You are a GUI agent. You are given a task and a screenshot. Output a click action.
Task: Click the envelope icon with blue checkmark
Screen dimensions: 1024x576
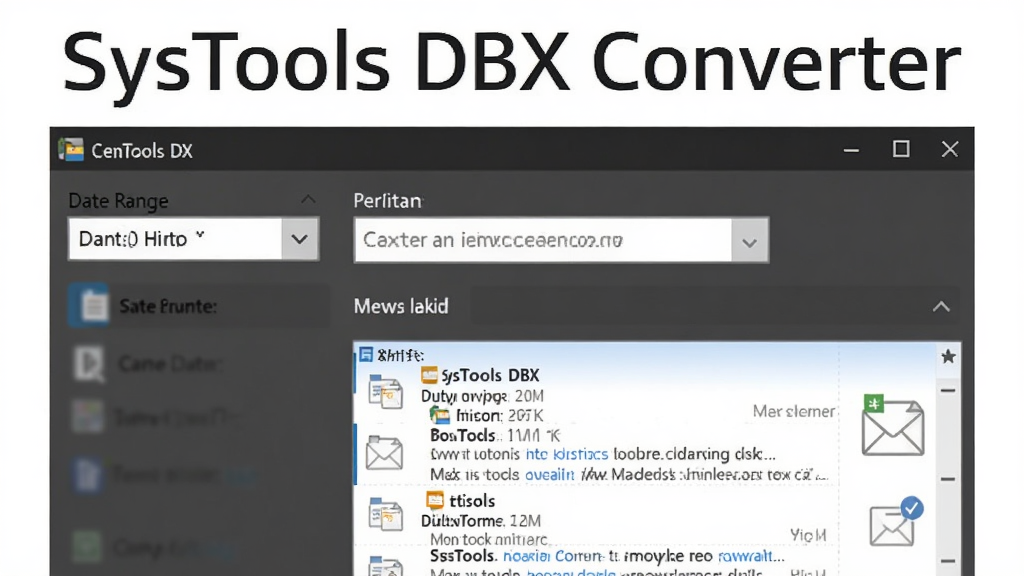click(897, 521)
